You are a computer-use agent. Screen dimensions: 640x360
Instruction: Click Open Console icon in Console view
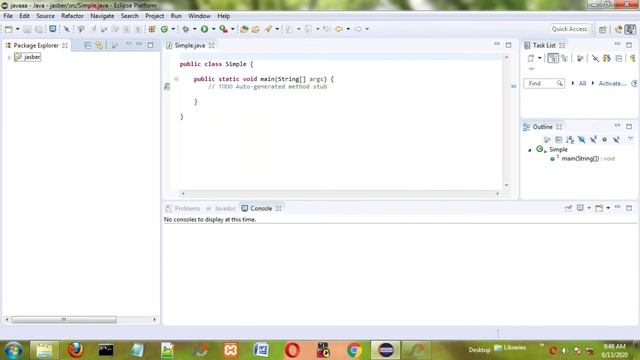tap(599, 209)
